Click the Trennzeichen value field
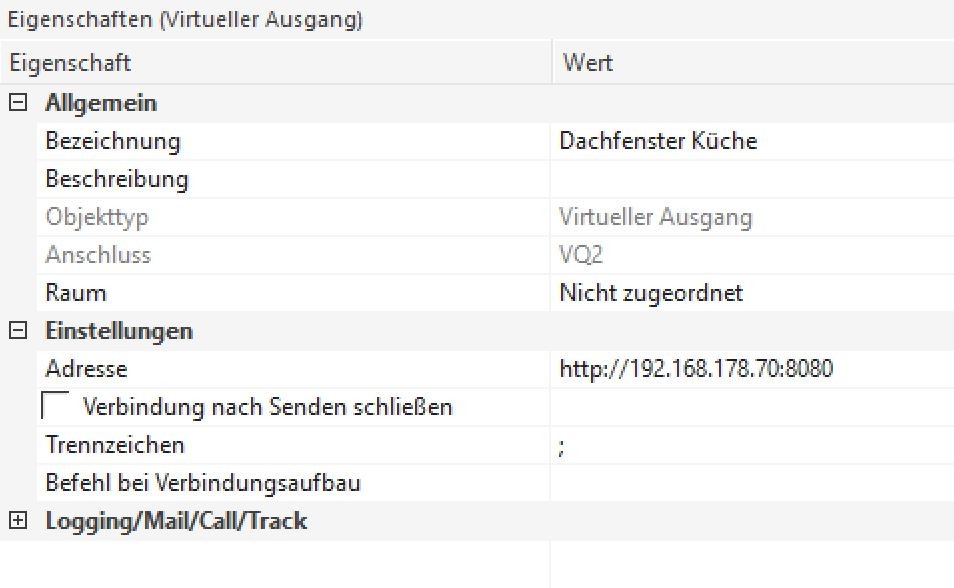 (750, 445)
